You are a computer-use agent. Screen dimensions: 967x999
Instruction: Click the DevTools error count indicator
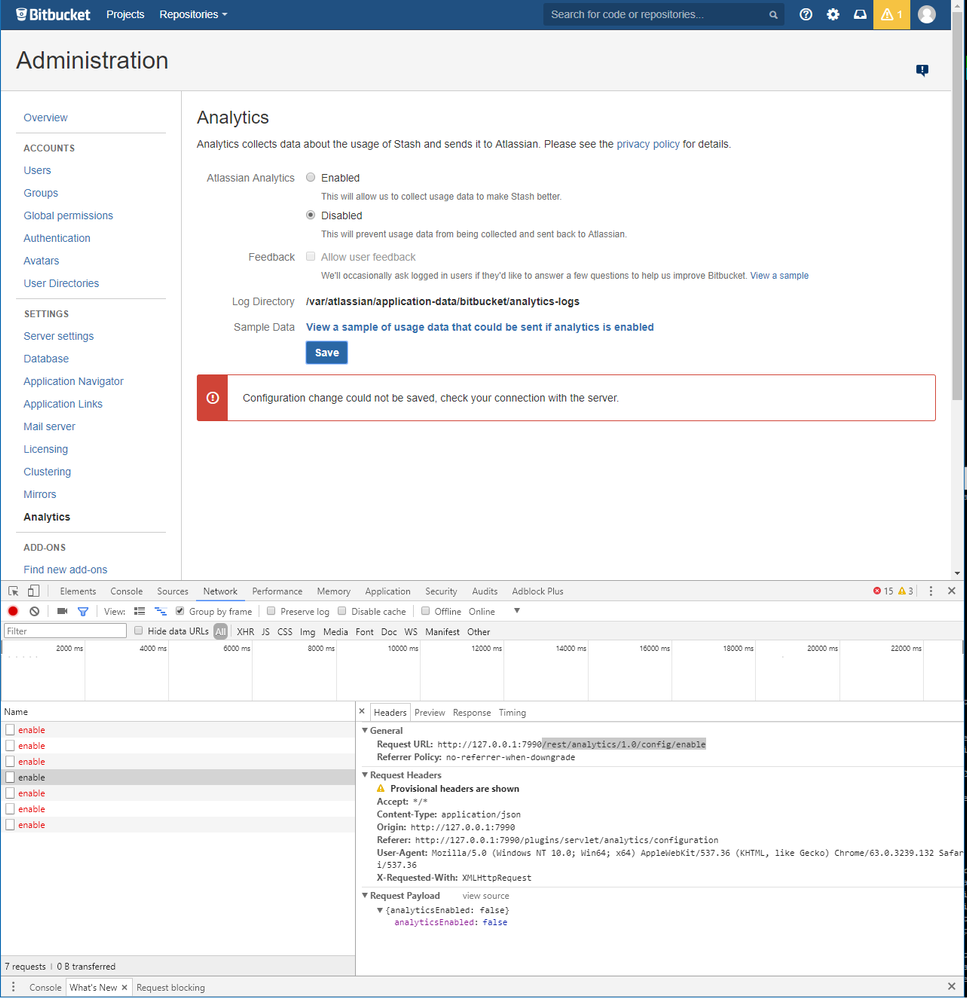click(883, 591)
